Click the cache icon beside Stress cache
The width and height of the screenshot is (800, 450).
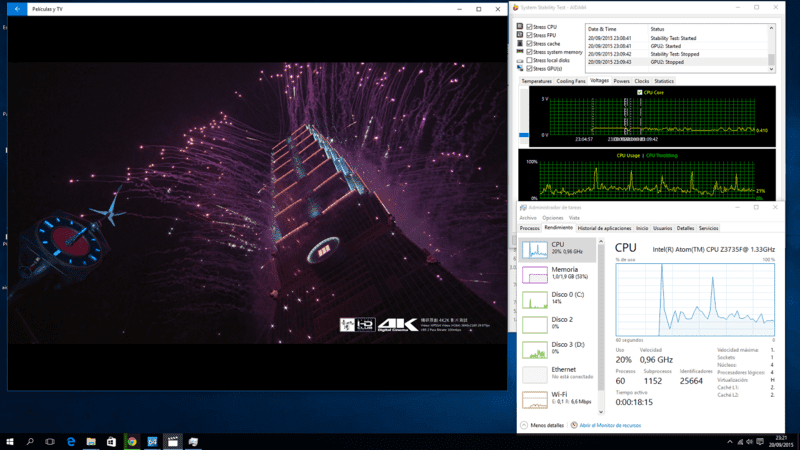point(520,43)
